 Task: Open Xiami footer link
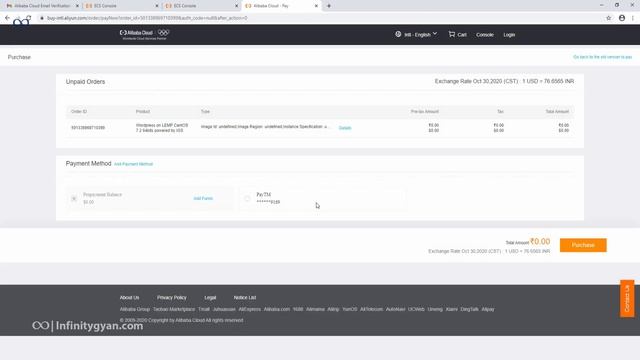coord(451,309)
